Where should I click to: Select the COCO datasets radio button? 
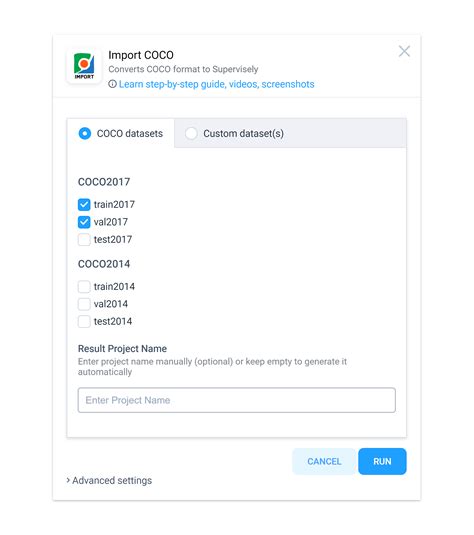coord(85,133)
